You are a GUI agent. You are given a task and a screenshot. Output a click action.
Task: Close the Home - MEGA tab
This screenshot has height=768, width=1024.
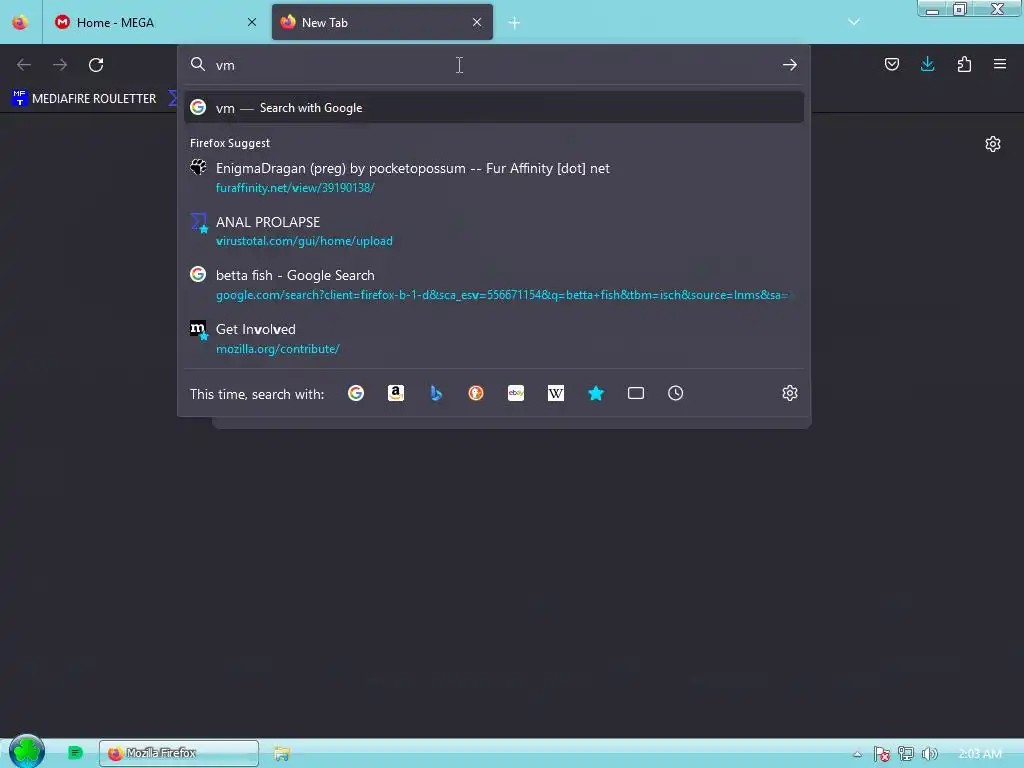point(252,22)
